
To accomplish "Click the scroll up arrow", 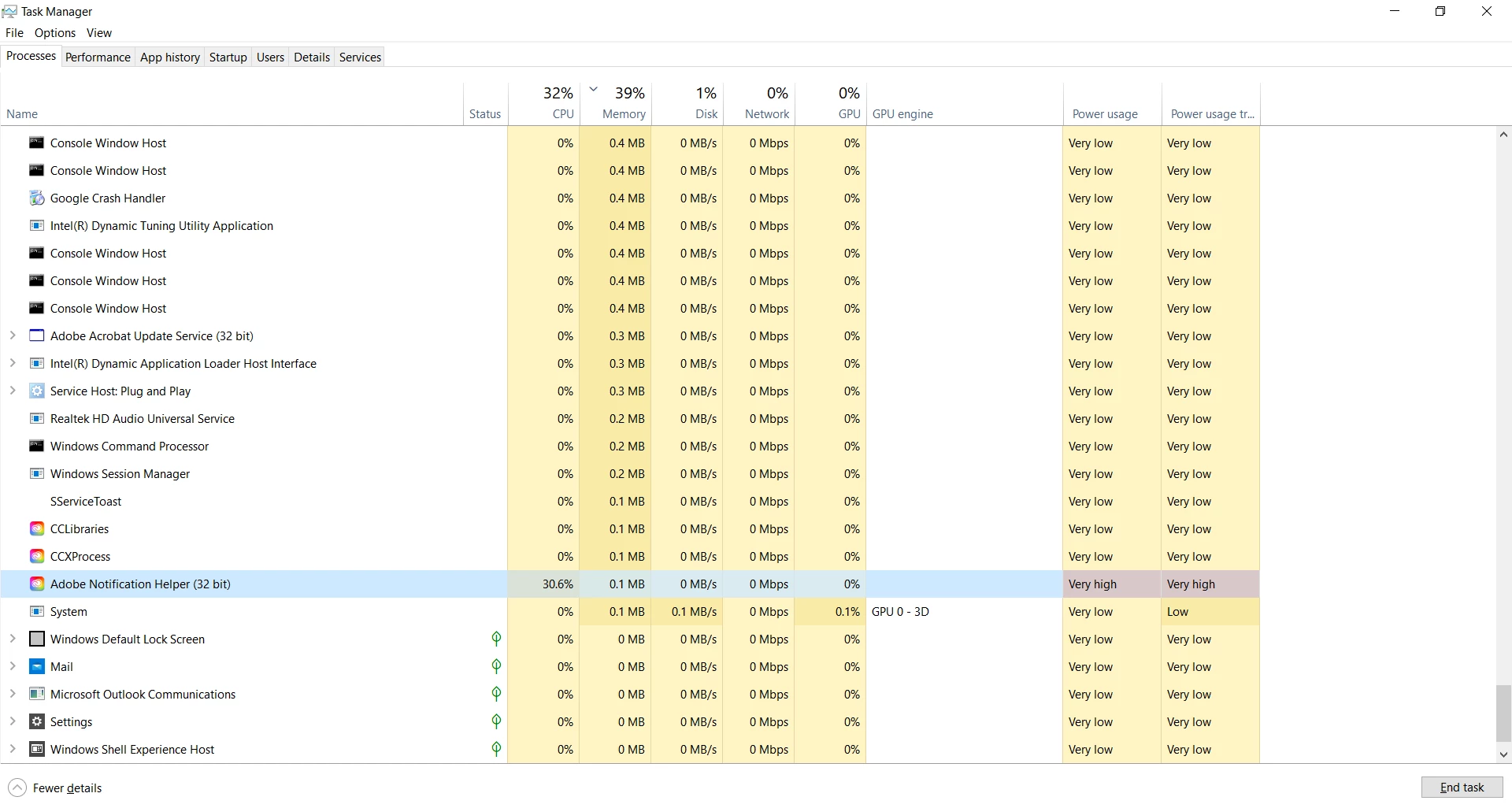I will (x=1503, y=135).
